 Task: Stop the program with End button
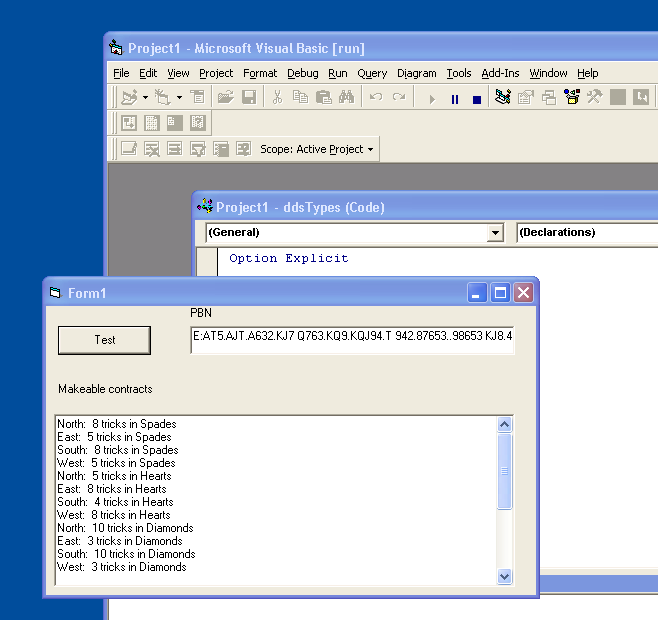(477, 99)
